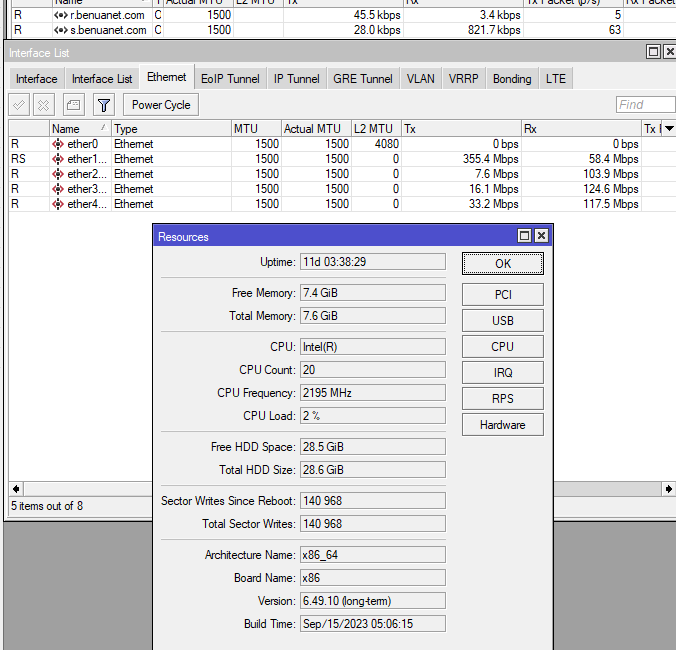Open the column selector dropdown arrow
The height and width of the screenshot is (650, 676).
click(666, 129)
